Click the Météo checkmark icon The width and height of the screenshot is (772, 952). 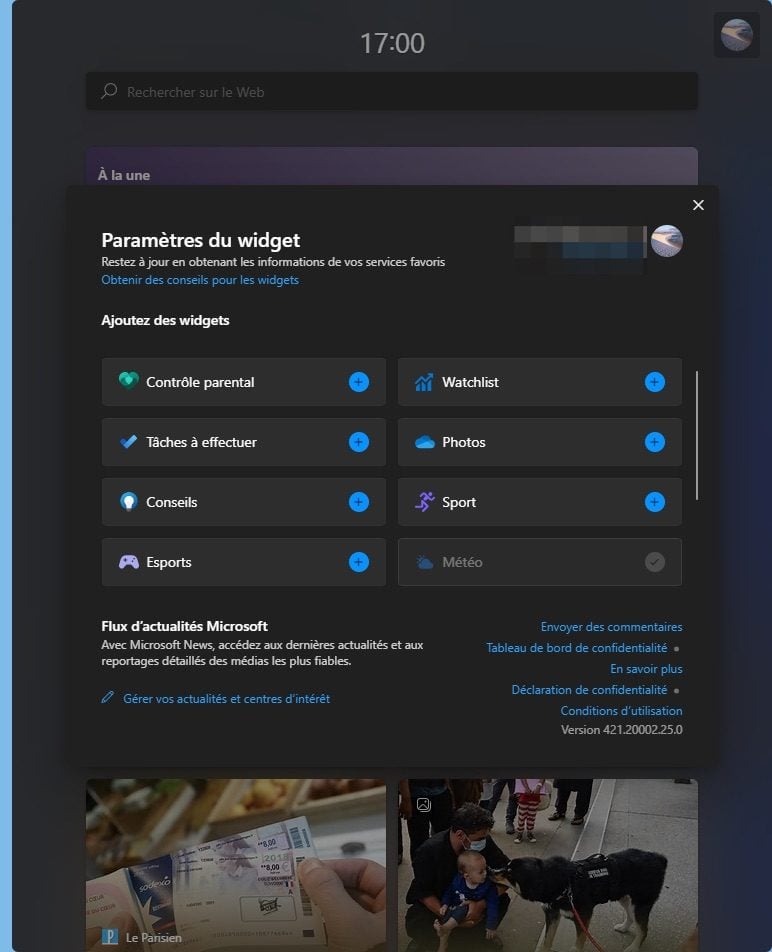tap(654, 562)
